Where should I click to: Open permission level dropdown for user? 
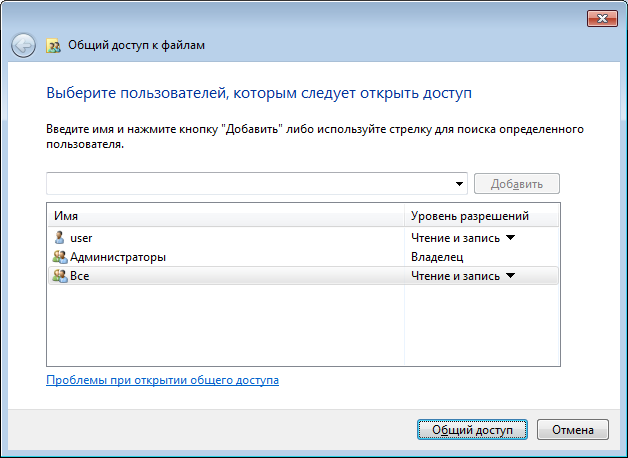click(x=509, y=238)
